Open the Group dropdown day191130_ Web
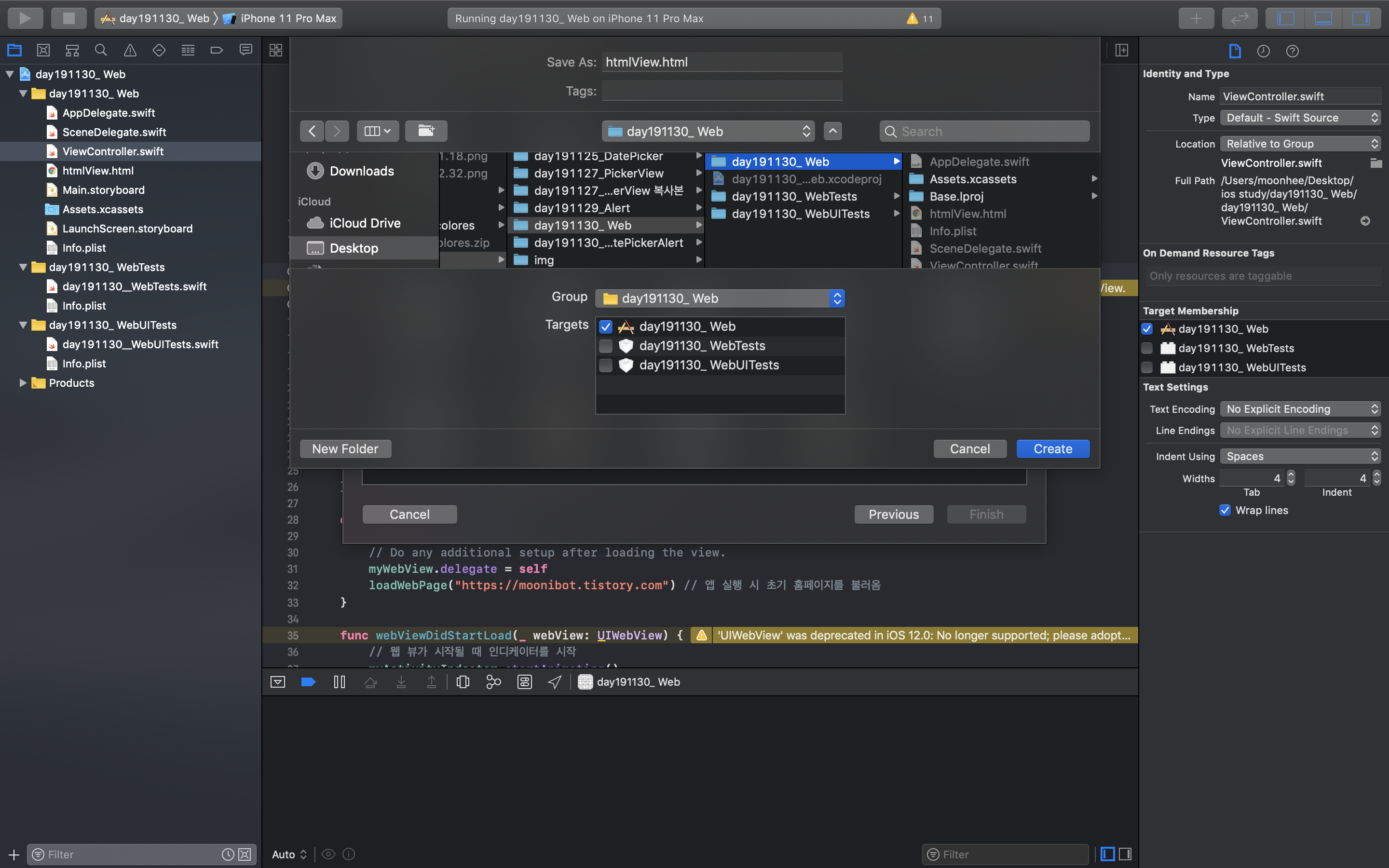 [720, 298]
